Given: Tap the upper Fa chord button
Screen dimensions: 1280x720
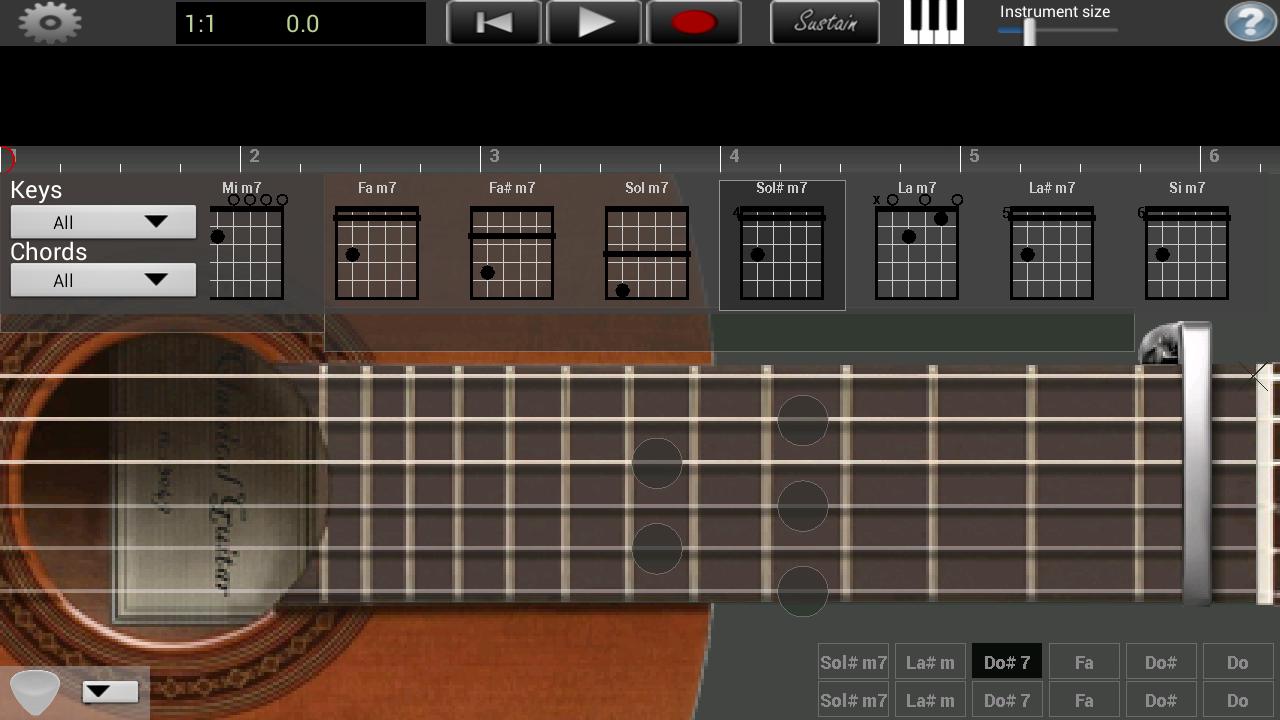Looking at the screenshot, I should [x=1084, y=662].
